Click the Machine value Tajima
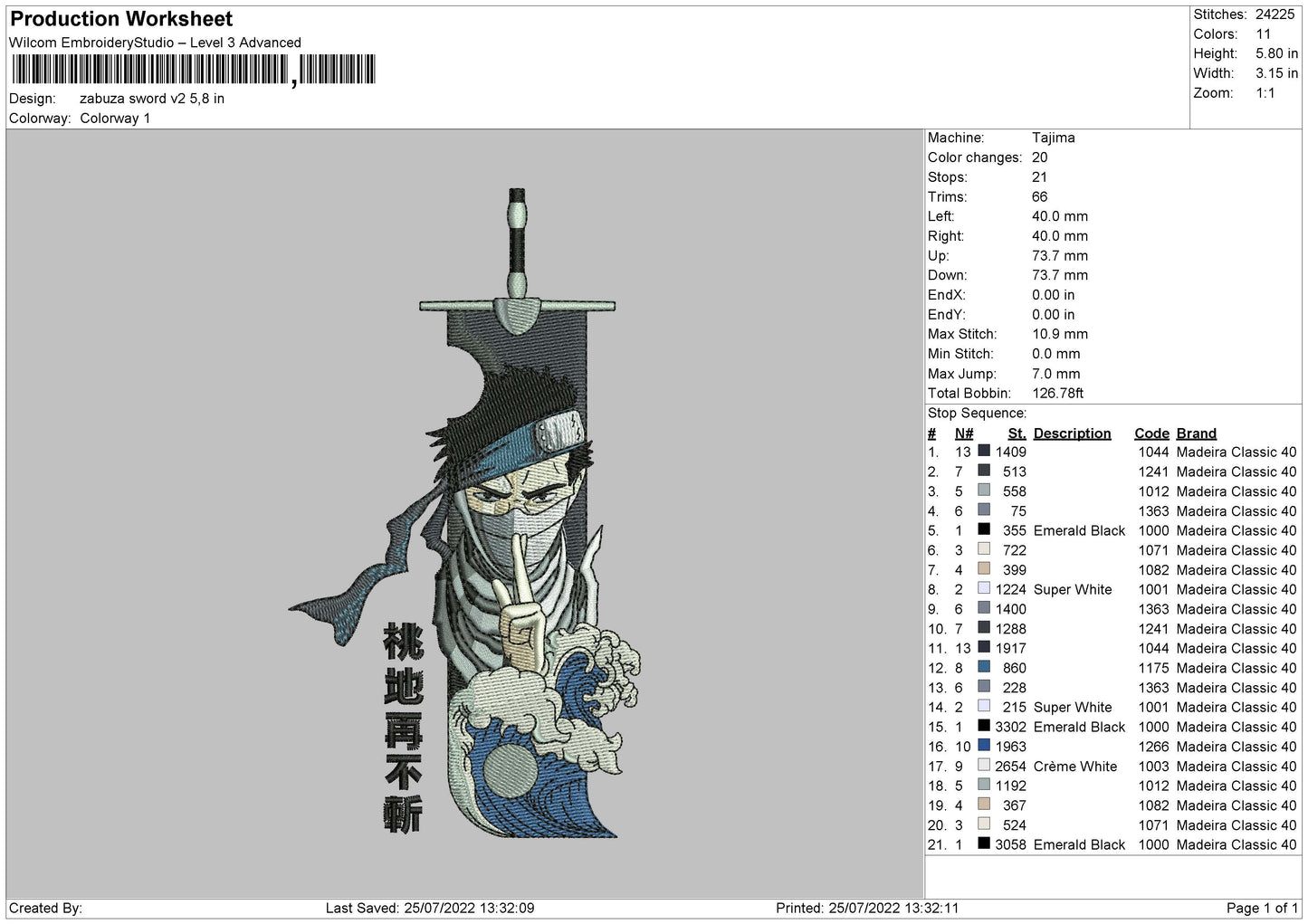This screenshot has width=1308, height=924. click(x=1054, y=138)
